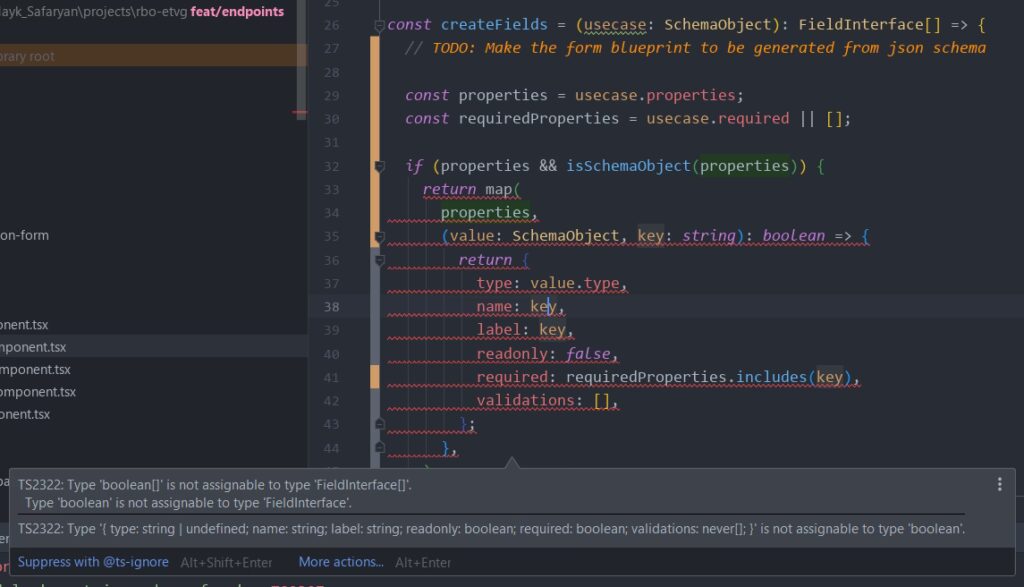Fold the arrow function at line 35
This screenshot has width=1024, height=587.
[x=379, y=237]
